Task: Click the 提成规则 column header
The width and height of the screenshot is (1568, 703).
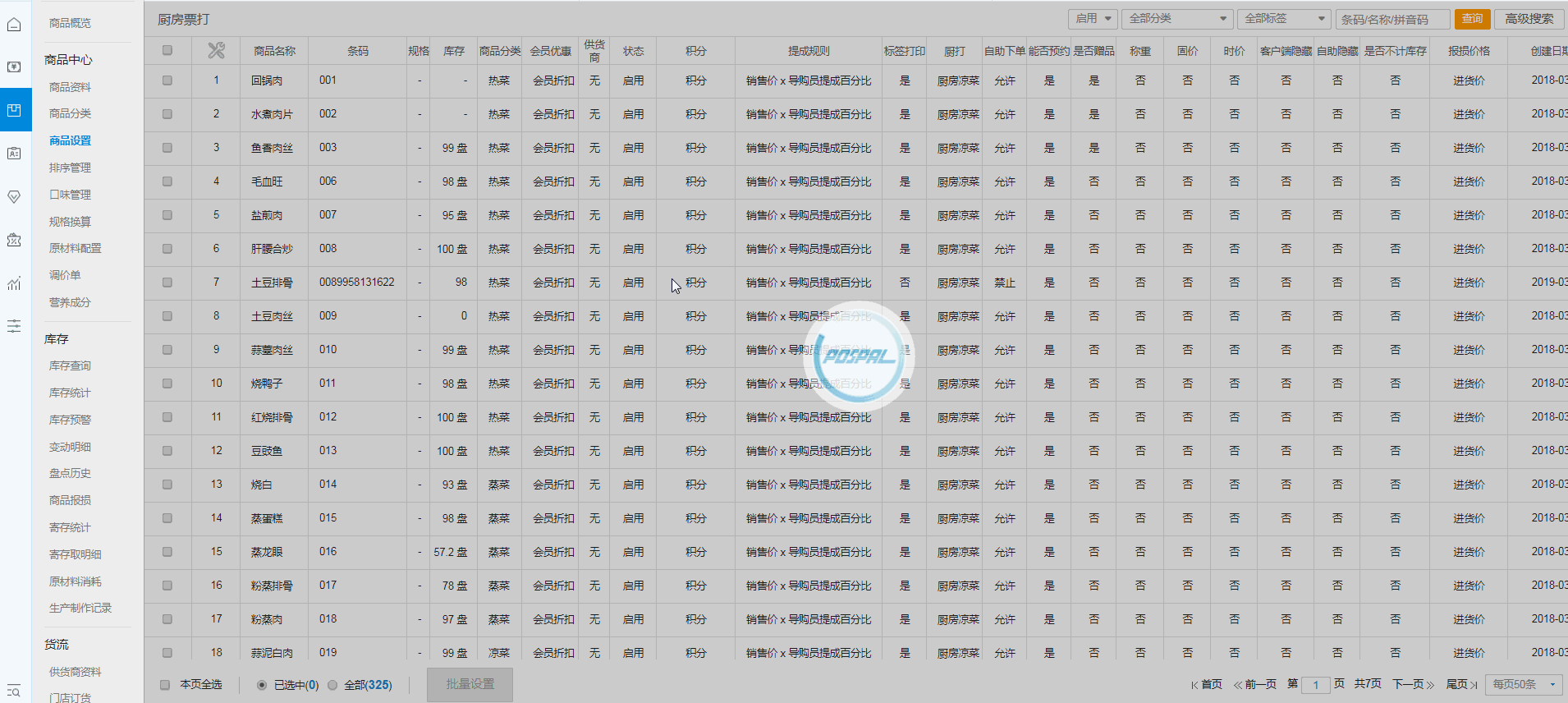Action: [x=809, y=51]
